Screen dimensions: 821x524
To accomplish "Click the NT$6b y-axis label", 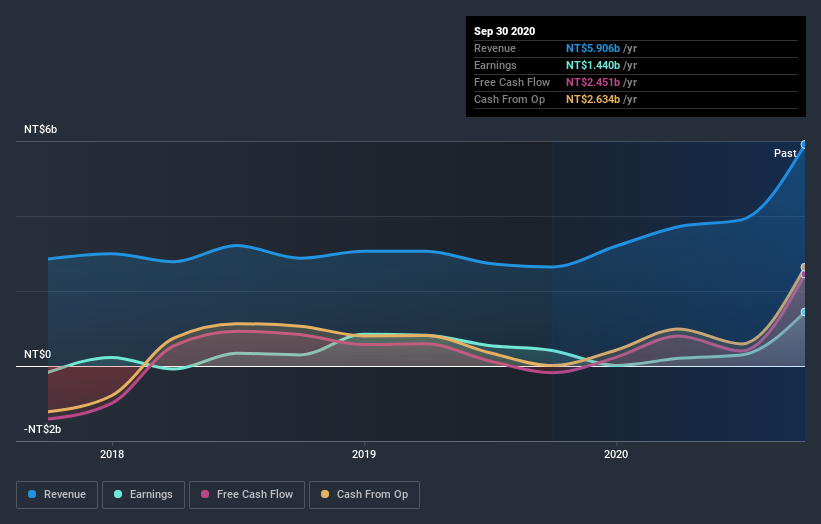I will point(40,129).
